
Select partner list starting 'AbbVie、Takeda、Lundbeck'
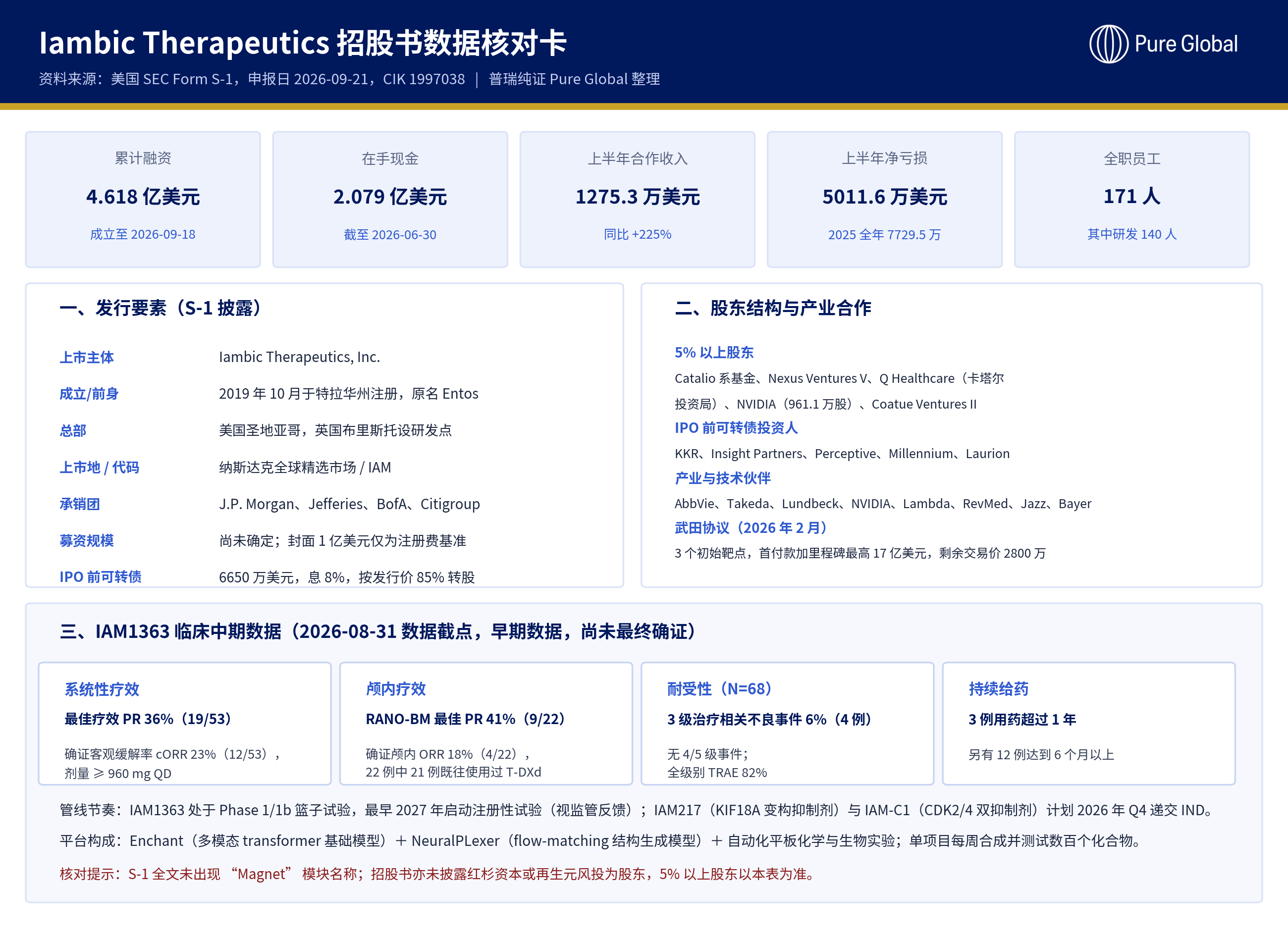click(x=883, y=504)
